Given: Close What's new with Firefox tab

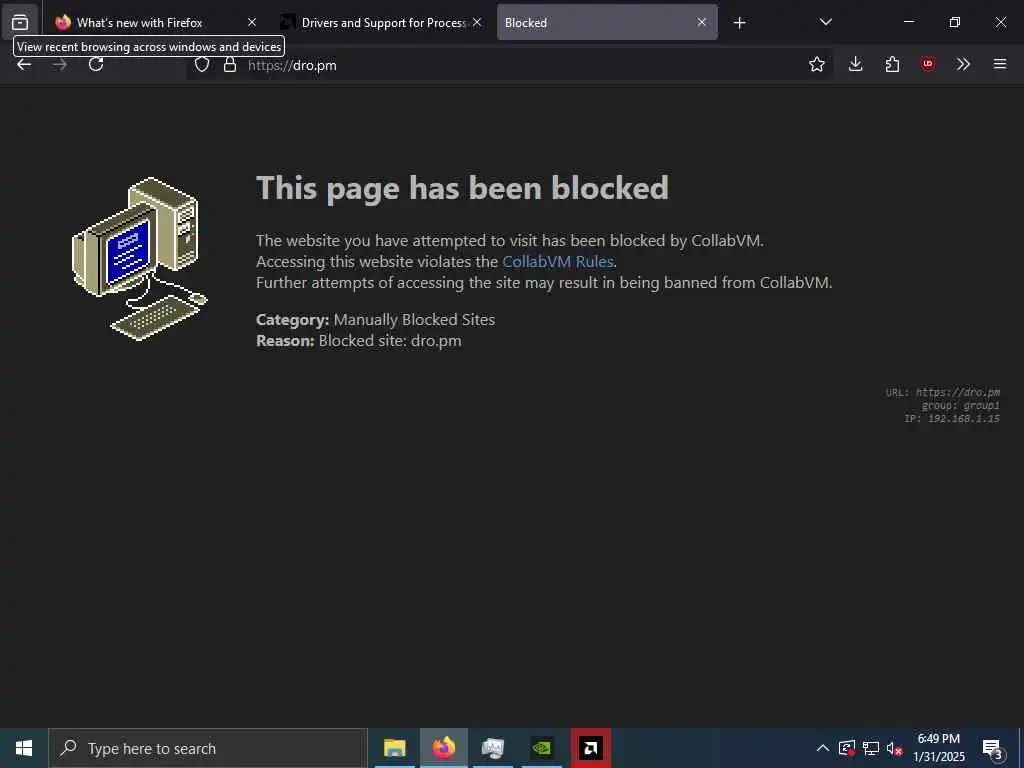Looking at the screenshot, I should coord(251,22).
